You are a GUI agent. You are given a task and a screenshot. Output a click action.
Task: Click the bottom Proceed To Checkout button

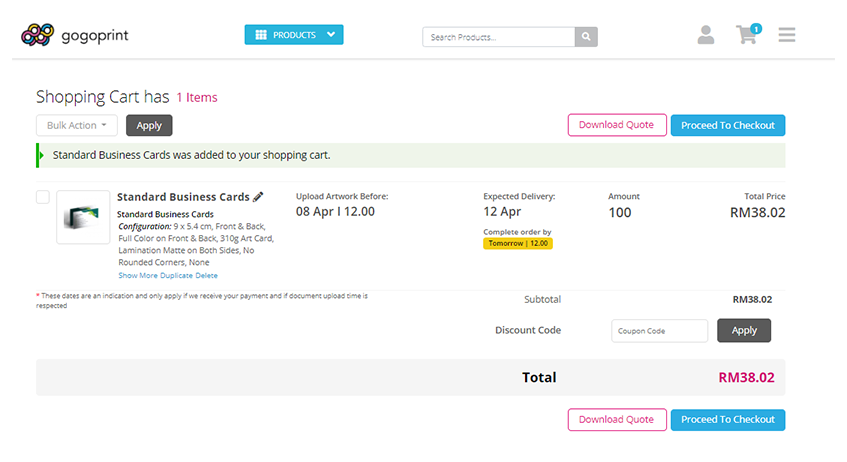(x=727, y=420)
